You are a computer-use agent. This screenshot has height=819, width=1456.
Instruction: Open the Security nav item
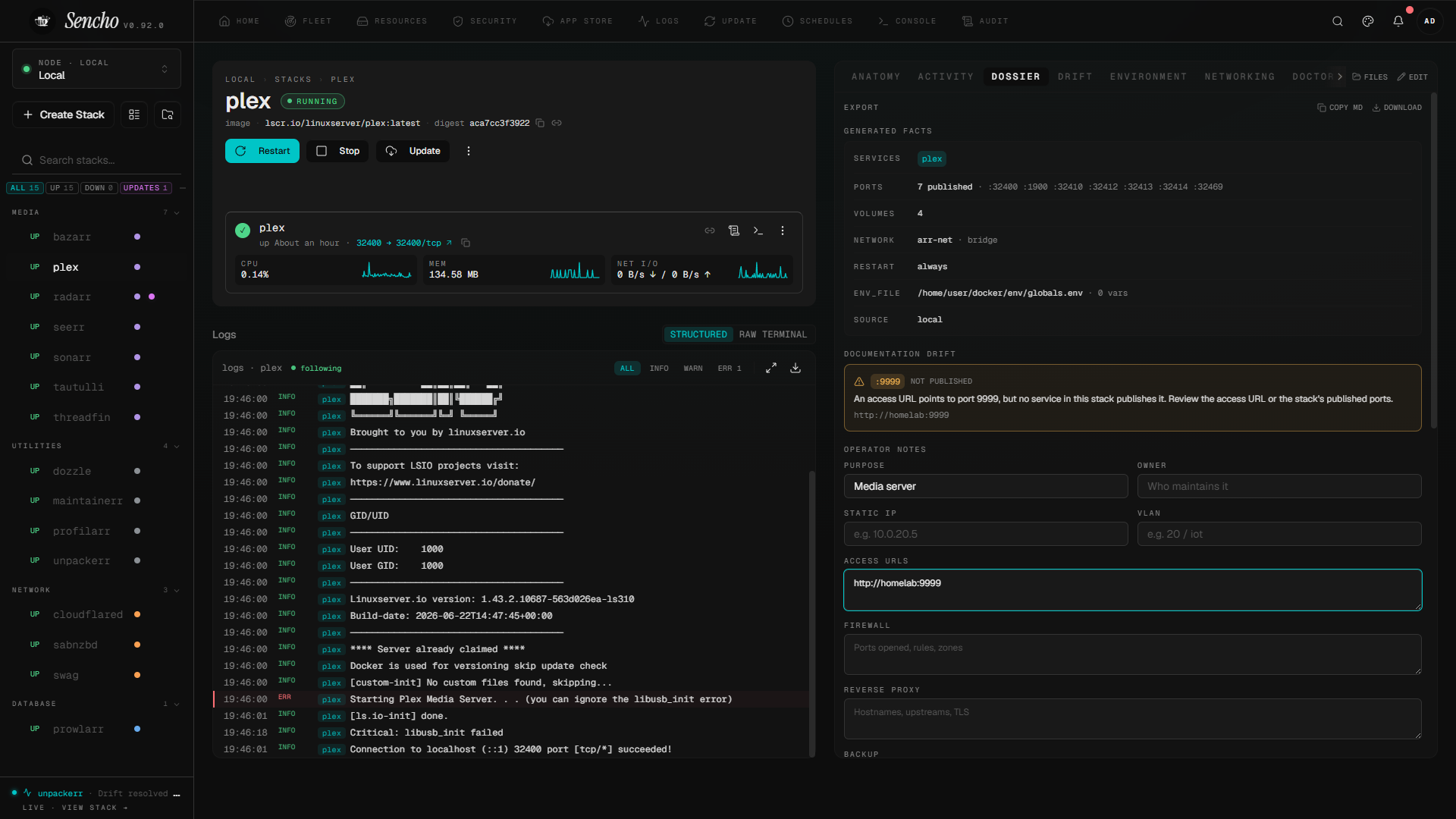tap(485, 21)
